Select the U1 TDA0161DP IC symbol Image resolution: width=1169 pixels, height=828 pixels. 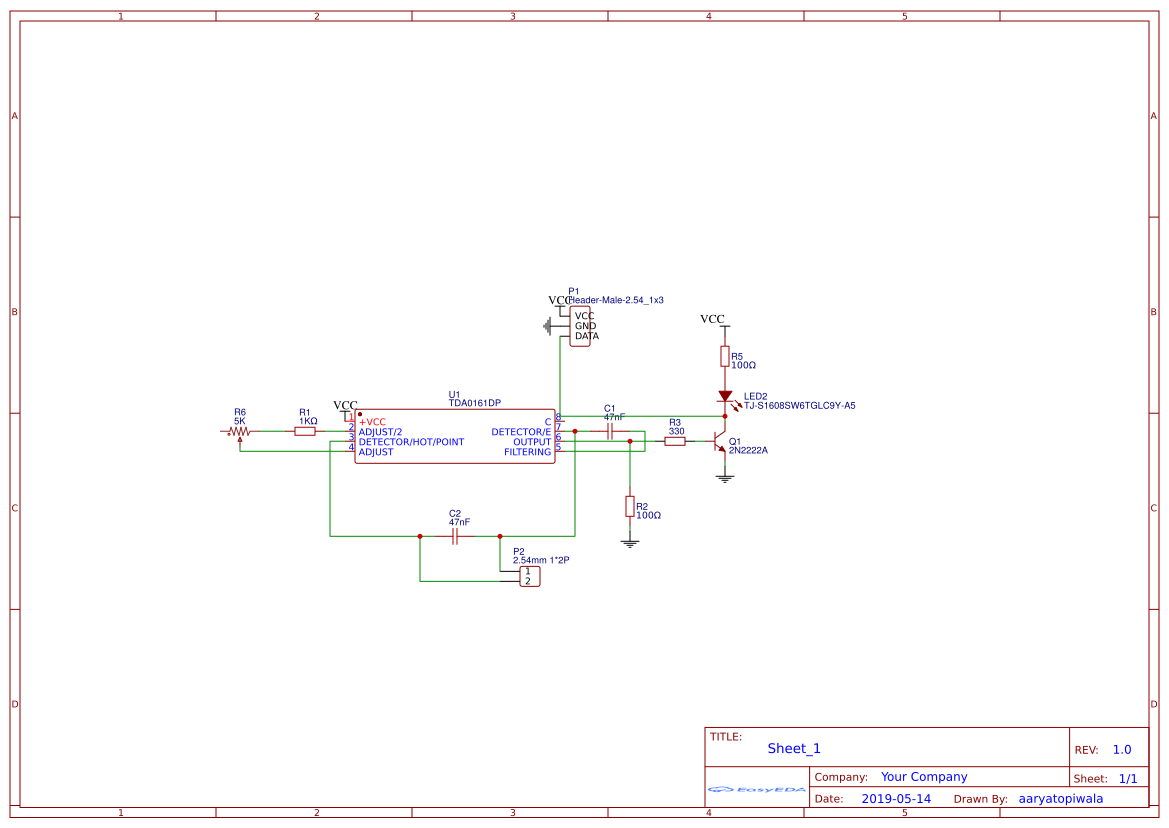pyautogui.click(x=455, y=435)
